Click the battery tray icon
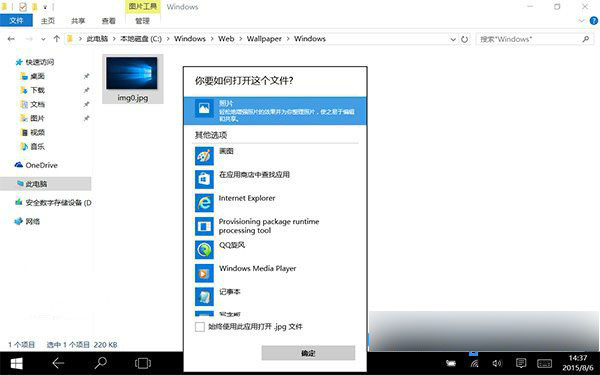Viewport: 600px width, 375px height. point(451,363)
